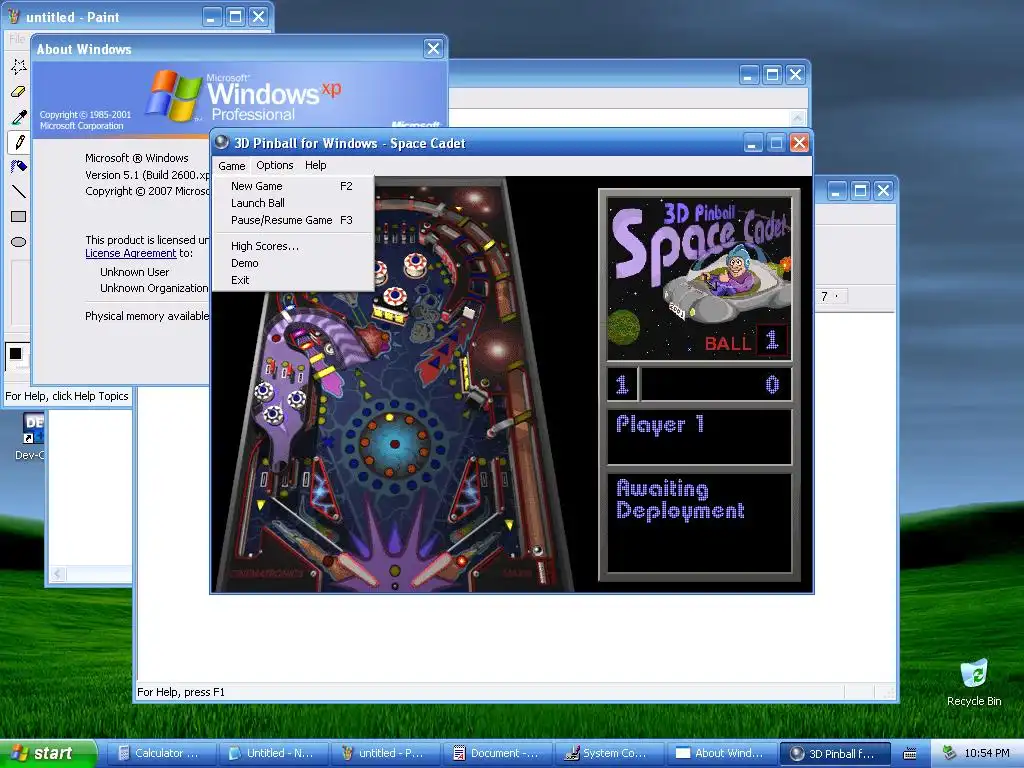Click the 3D Pinball taskbar button
Viewport: 1024px width, 768px height.
(835, 753)
